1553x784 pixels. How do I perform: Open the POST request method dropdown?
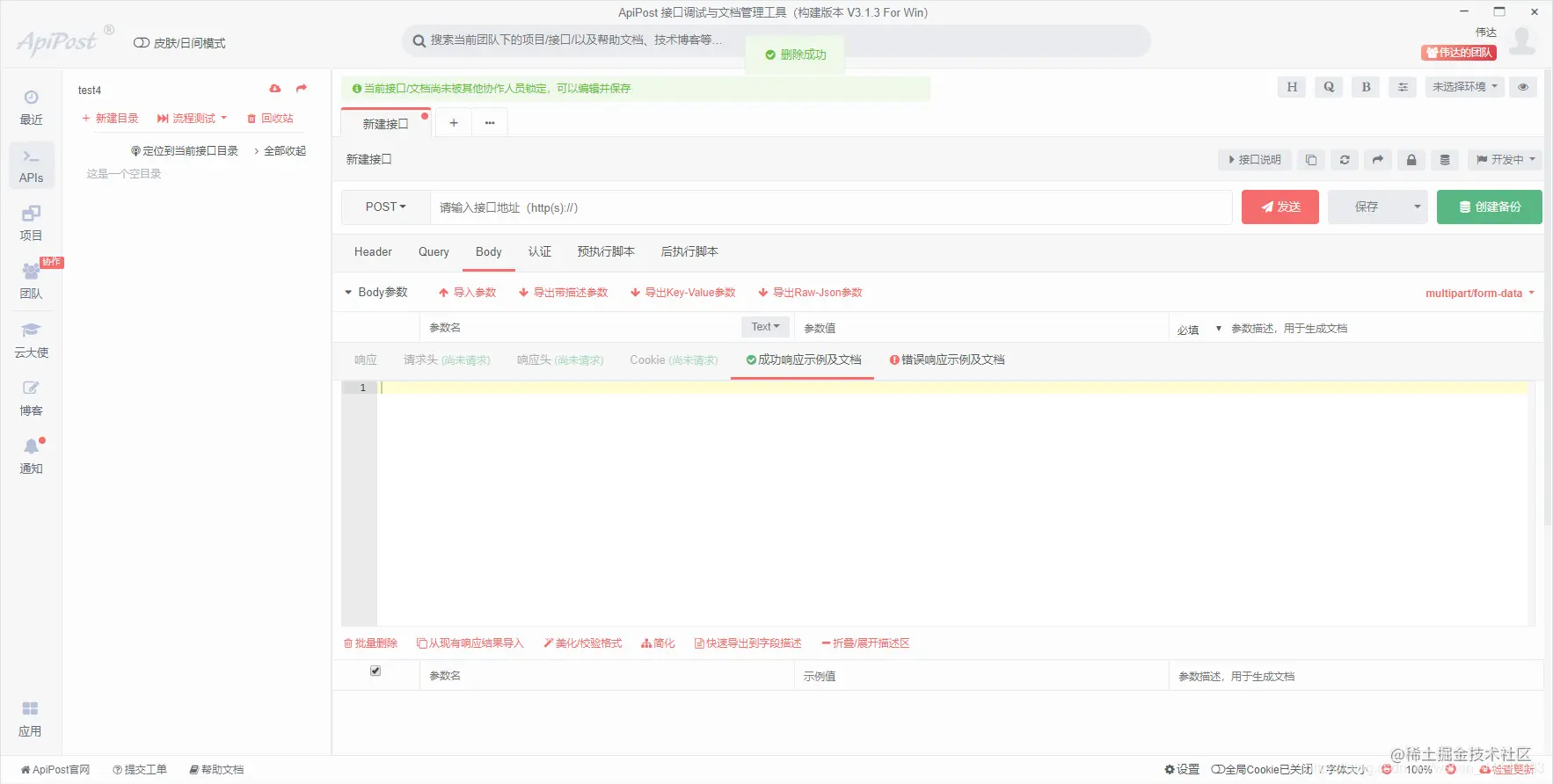tap(386, 207)
